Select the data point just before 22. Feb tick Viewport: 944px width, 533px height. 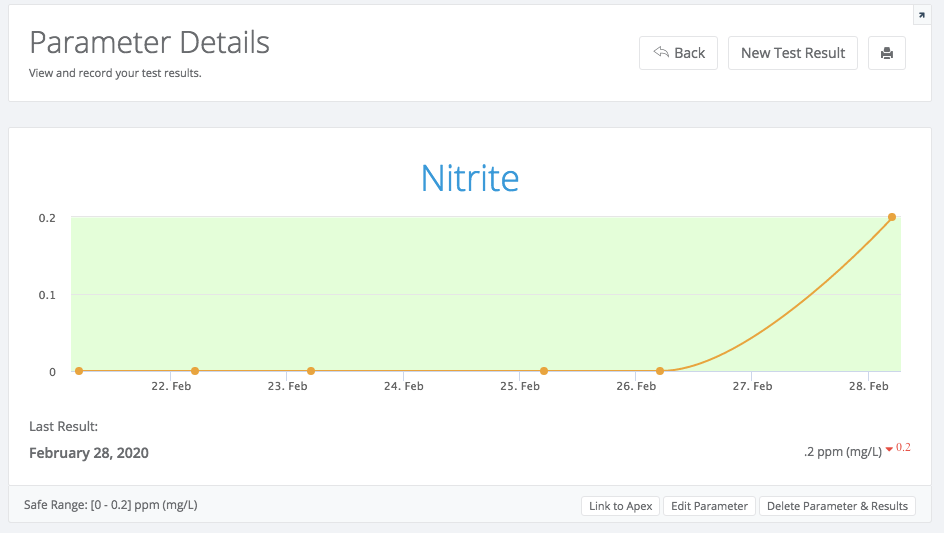tap(79, 371)
